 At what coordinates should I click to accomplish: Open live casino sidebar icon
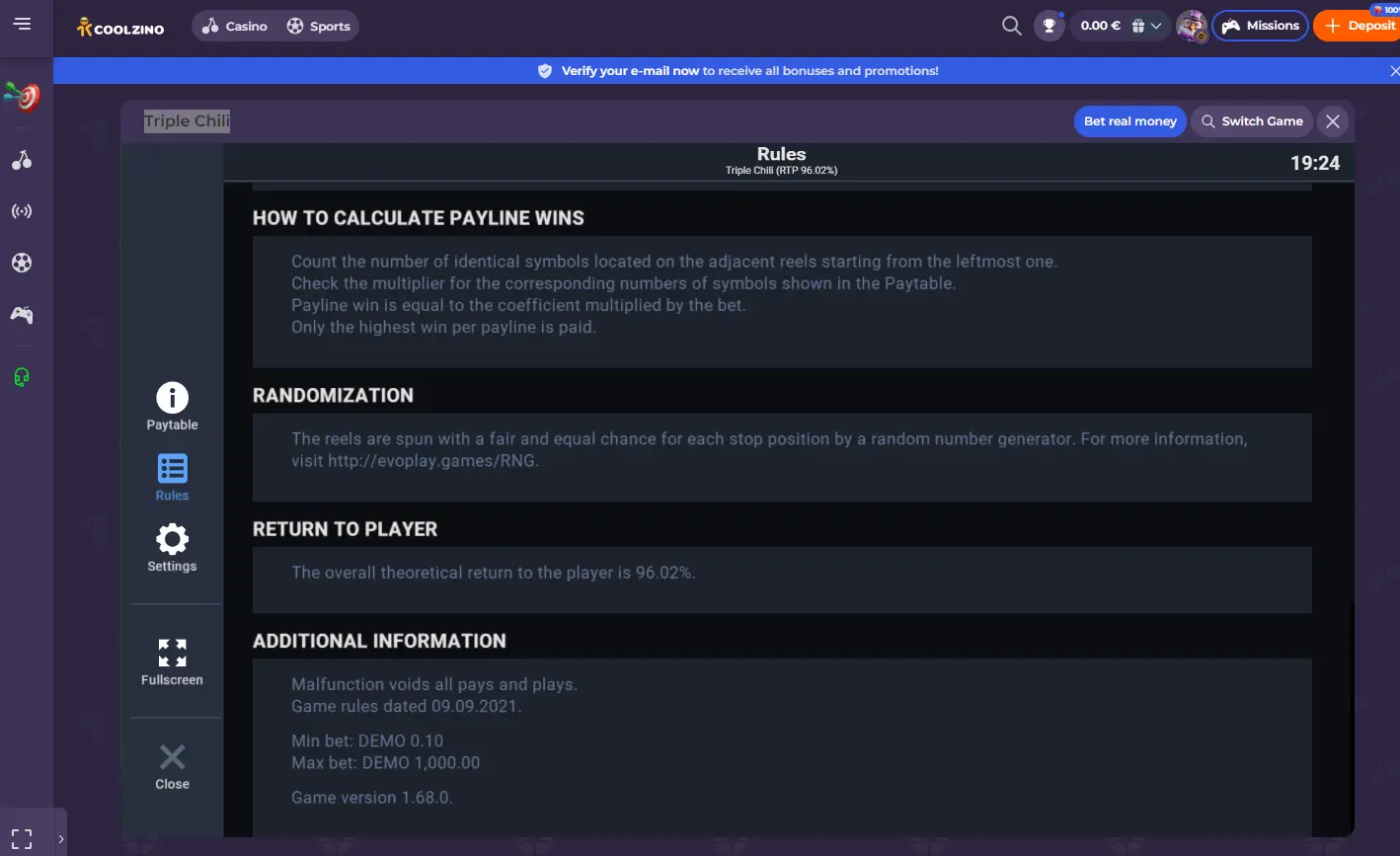click(22, 211)
